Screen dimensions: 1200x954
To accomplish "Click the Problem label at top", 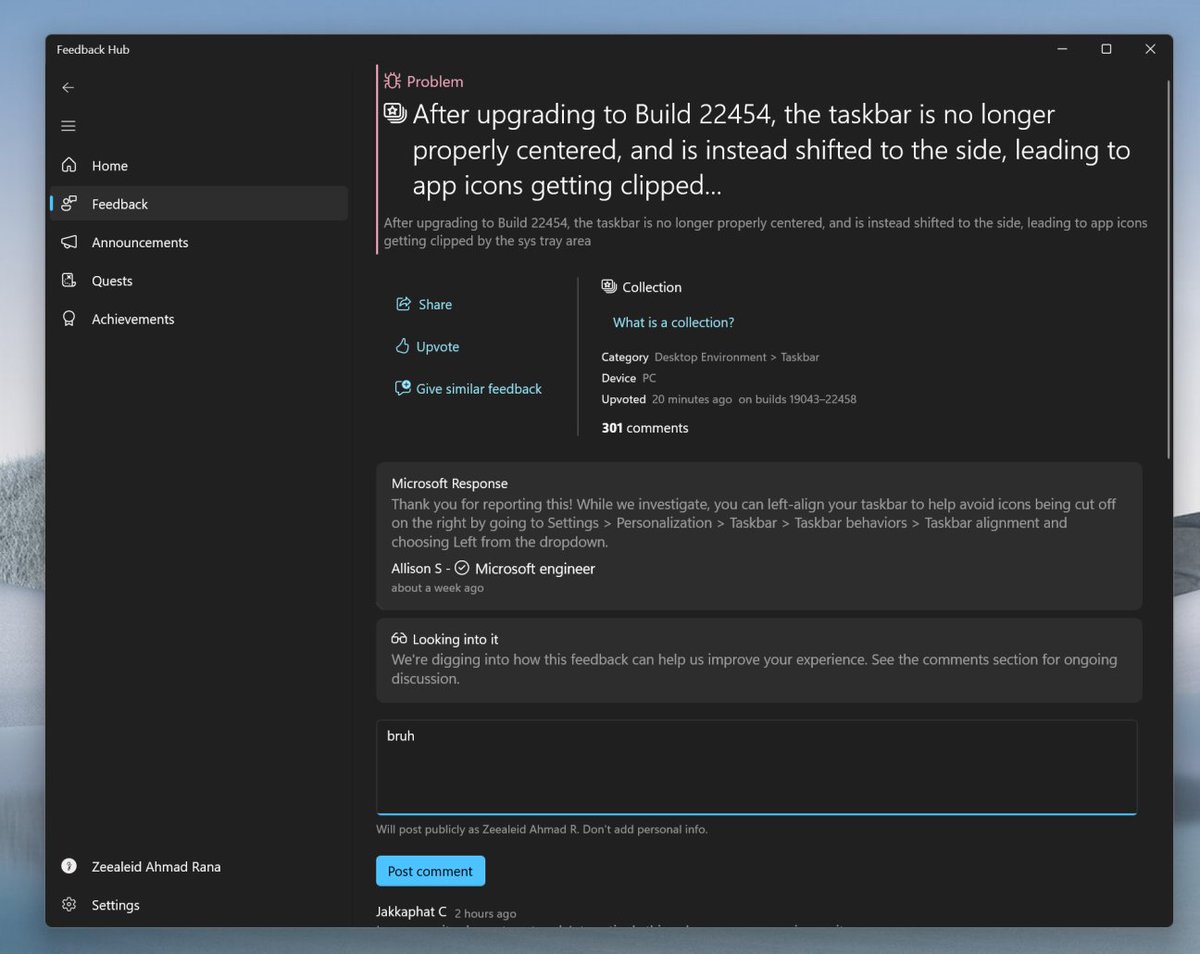I will [x=435, y=81].
